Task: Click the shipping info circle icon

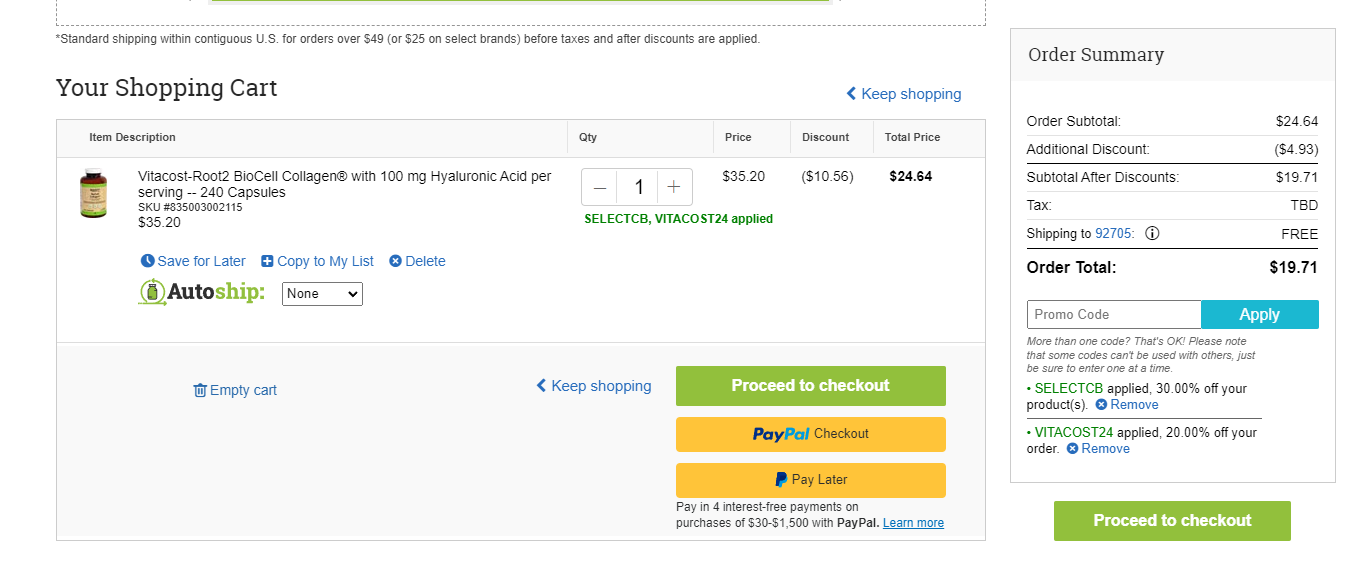Action: [x=1152, y=234]
